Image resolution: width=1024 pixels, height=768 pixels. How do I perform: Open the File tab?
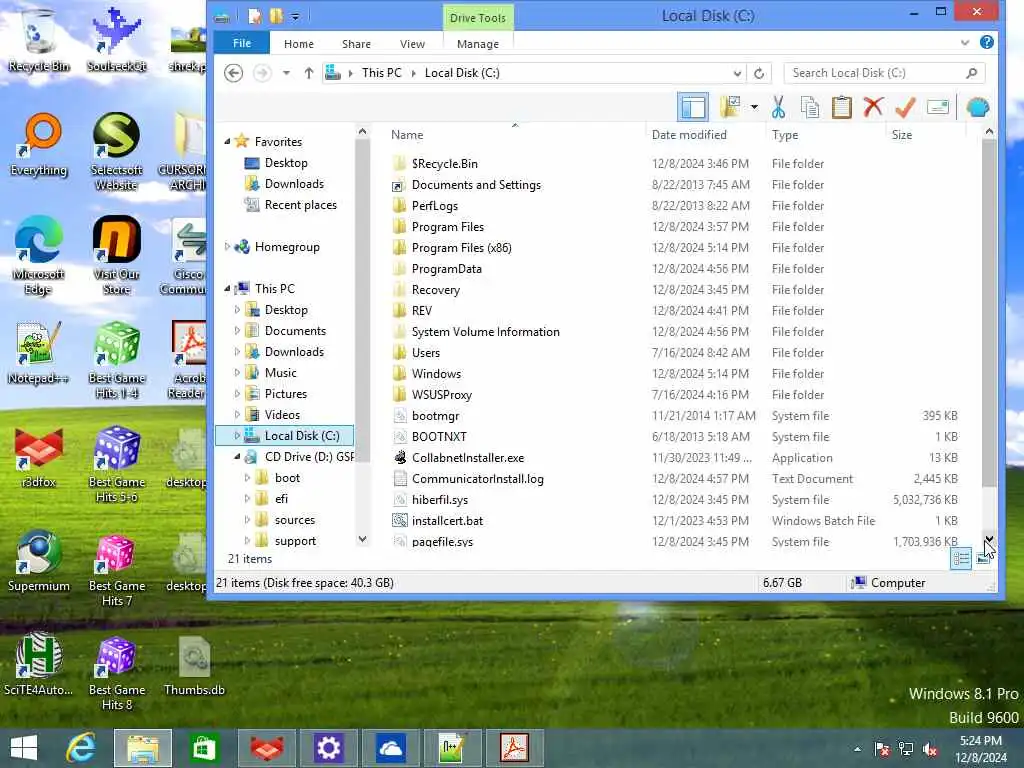(x=242, y=43)
